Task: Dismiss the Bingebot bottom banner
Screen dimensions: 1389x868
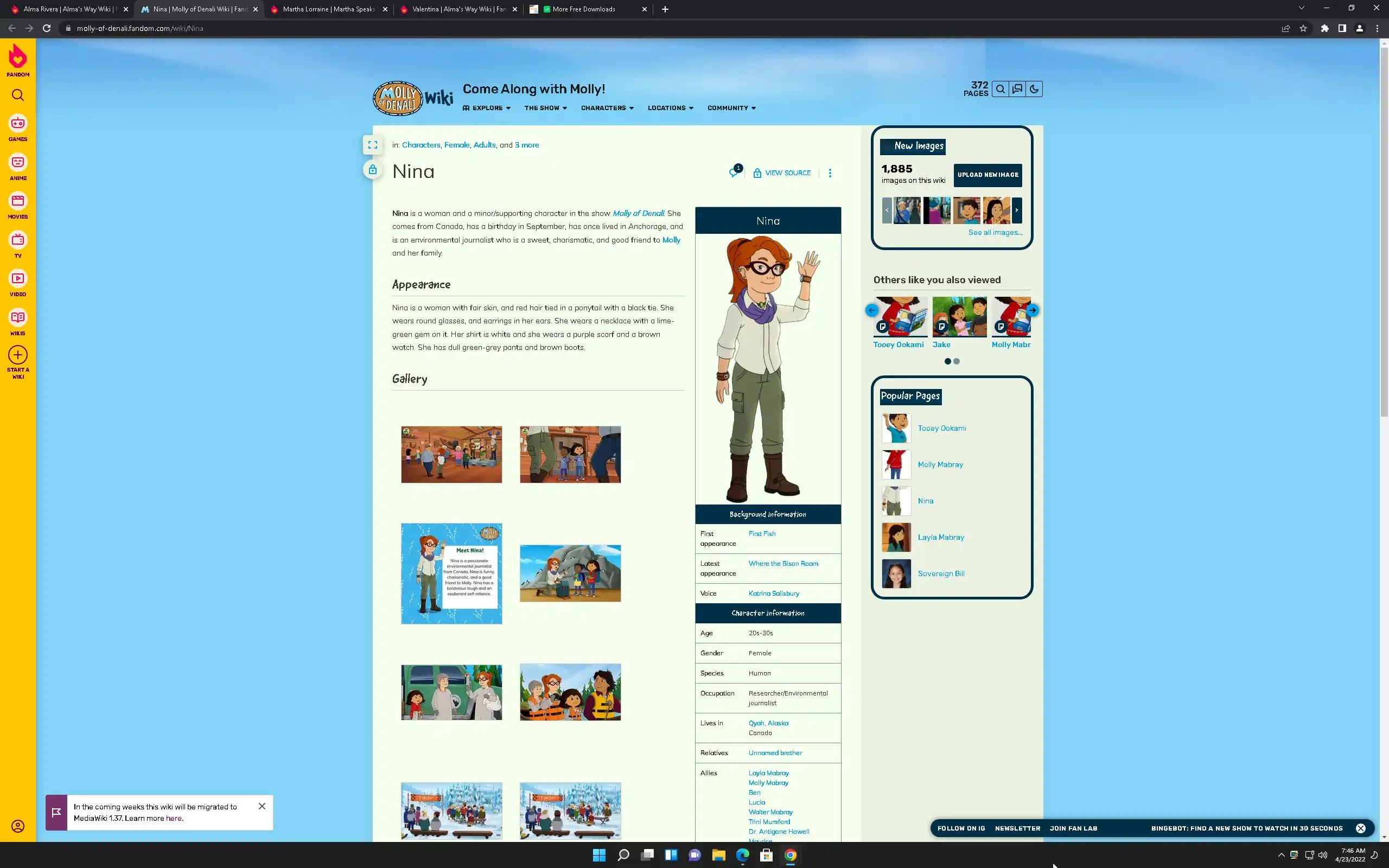Action: click(1360, 828)
